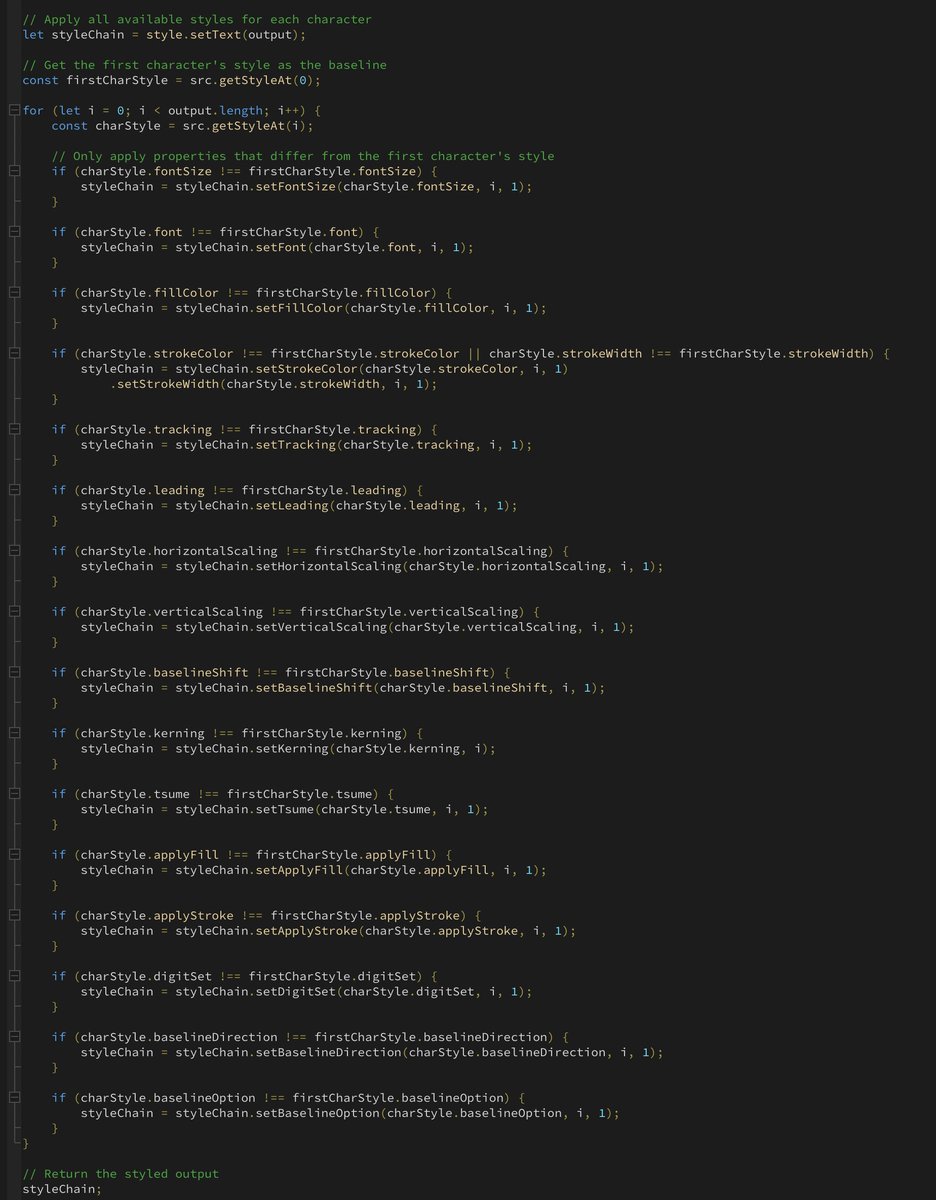Click the comment 'Get the first character's style as the baseline'
This screenshot has height=1200, width=936.
coord(204,65)
